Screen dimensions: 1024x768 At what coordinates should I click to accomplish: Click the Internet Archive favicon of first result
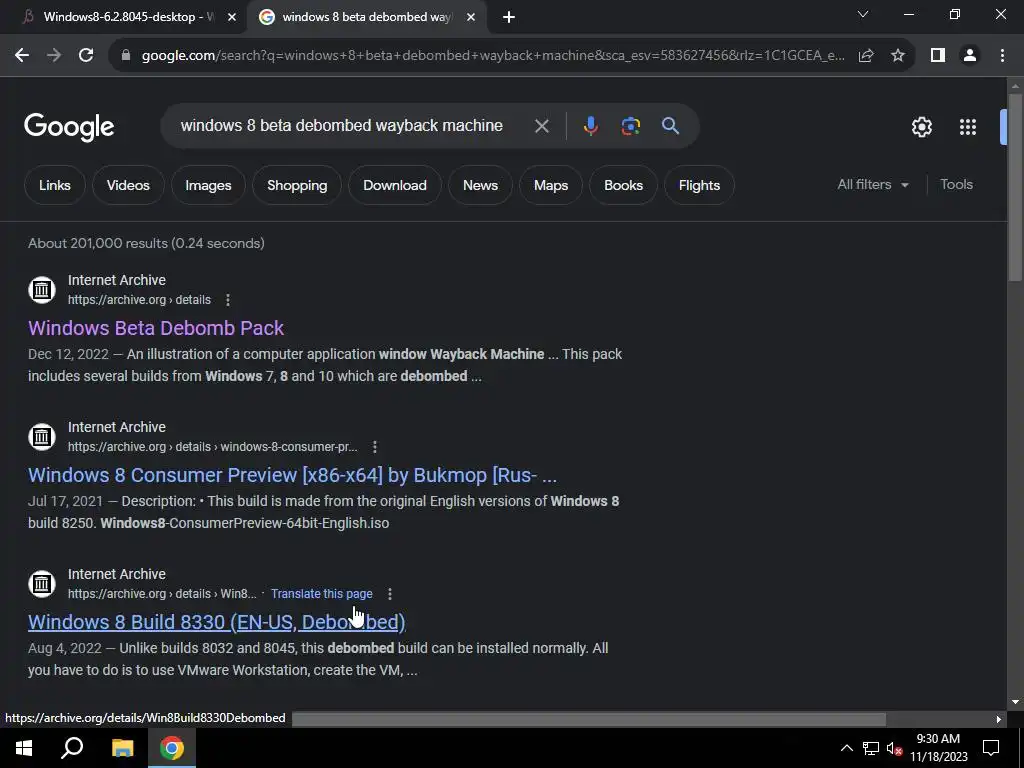42,289
